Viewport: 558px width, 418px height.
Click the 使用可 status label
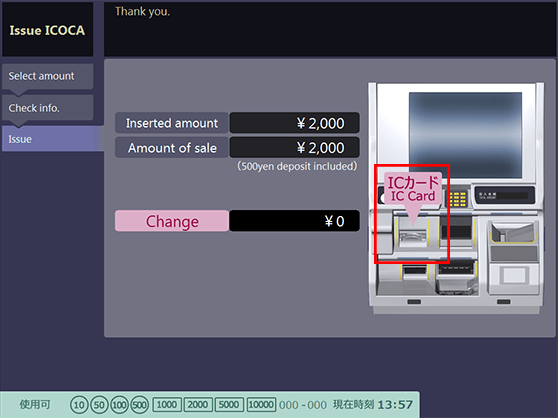(35, 404)
